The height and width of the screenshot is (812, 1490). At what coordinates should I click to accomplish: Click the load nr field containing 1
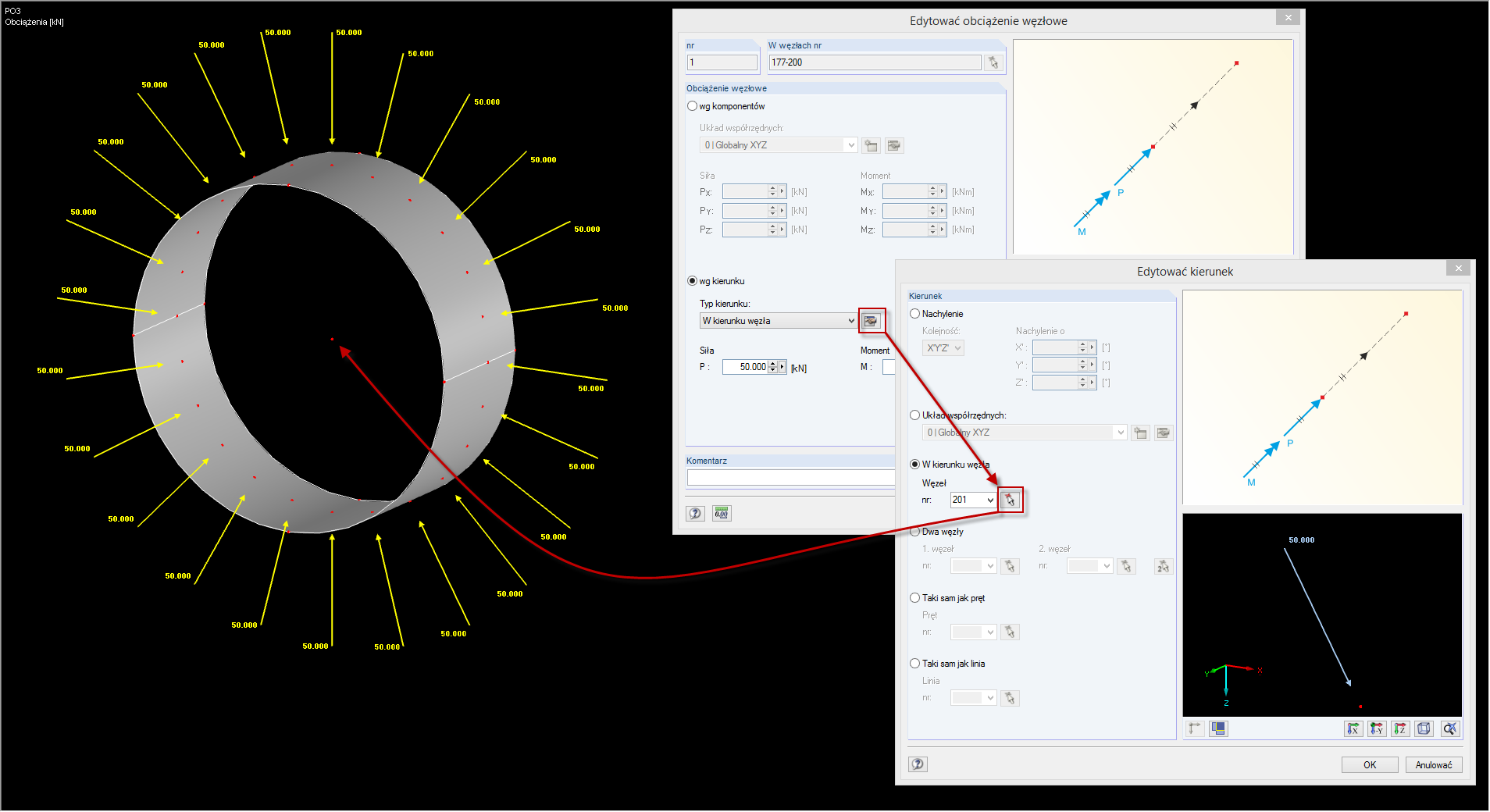(x=722, y=62)
